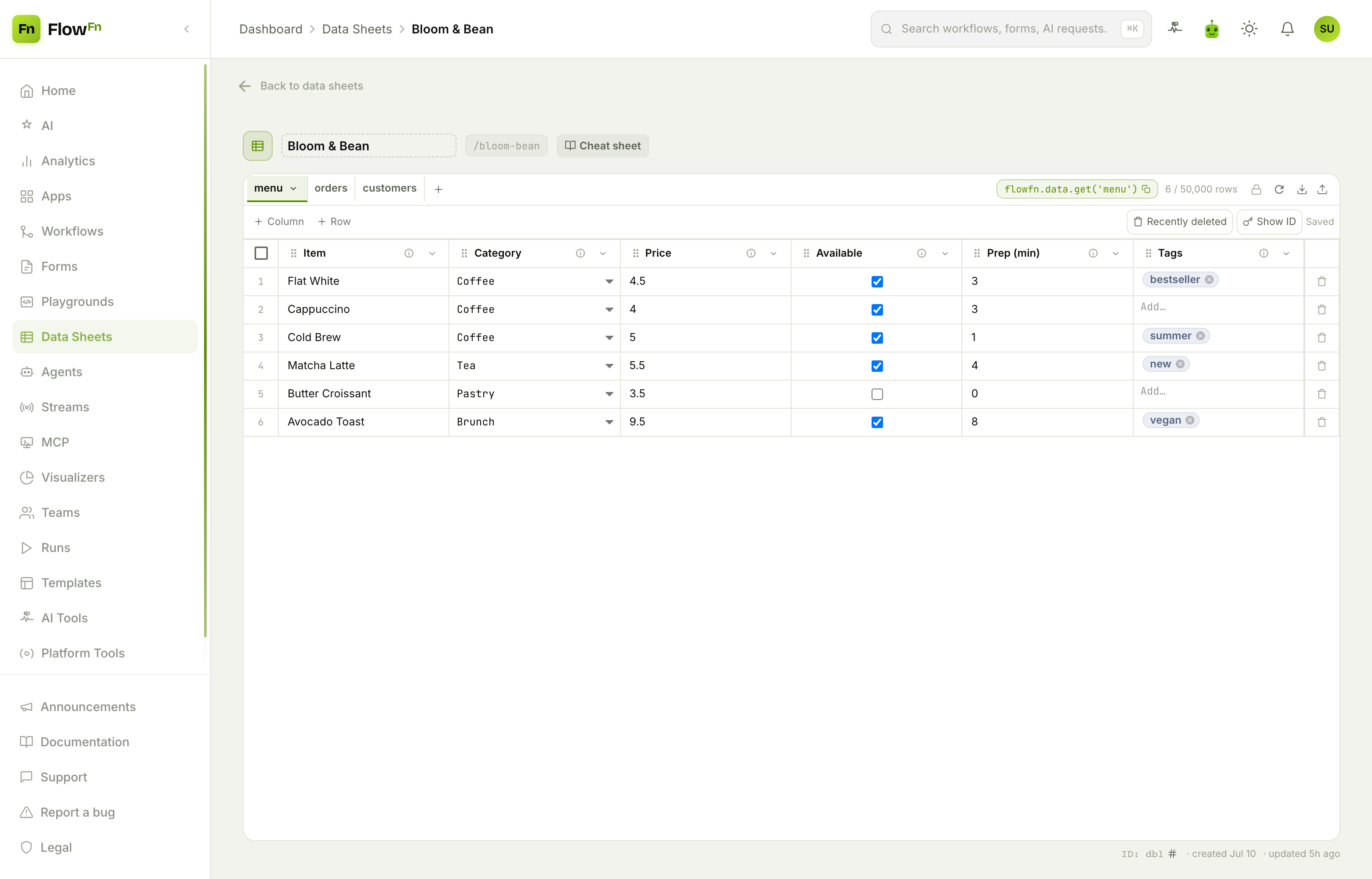The image size is (1372, 879).
Task: Expand the Available column options chevron
Action: pyautogui.click(x=945, y=254)
